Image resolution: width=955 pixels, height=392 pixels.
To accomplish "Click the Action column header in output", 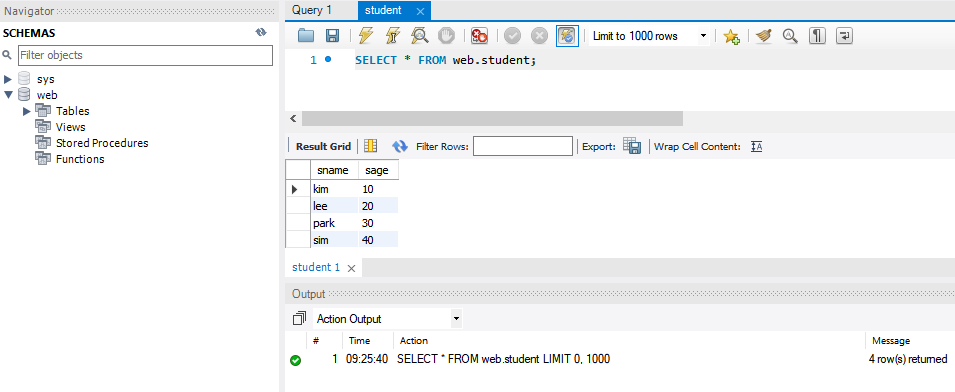I will [414, 341].
